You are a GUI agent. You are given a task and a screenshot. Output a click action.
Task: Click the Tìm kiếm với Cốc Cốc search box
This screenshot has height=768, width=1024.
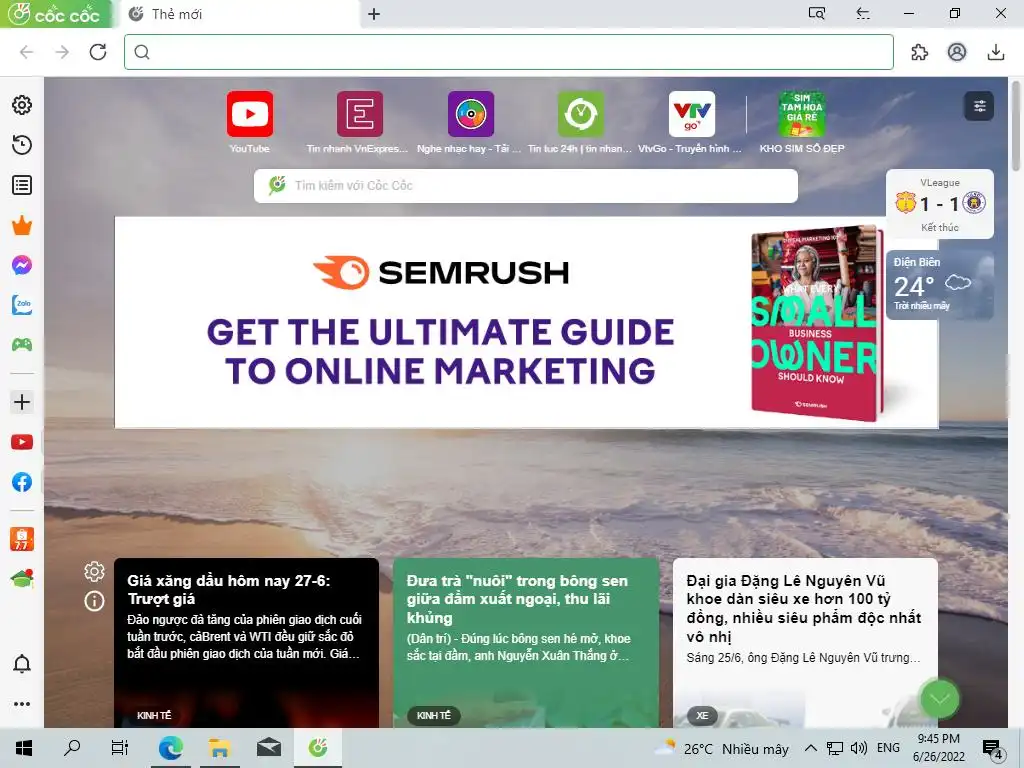coord(526,186)
